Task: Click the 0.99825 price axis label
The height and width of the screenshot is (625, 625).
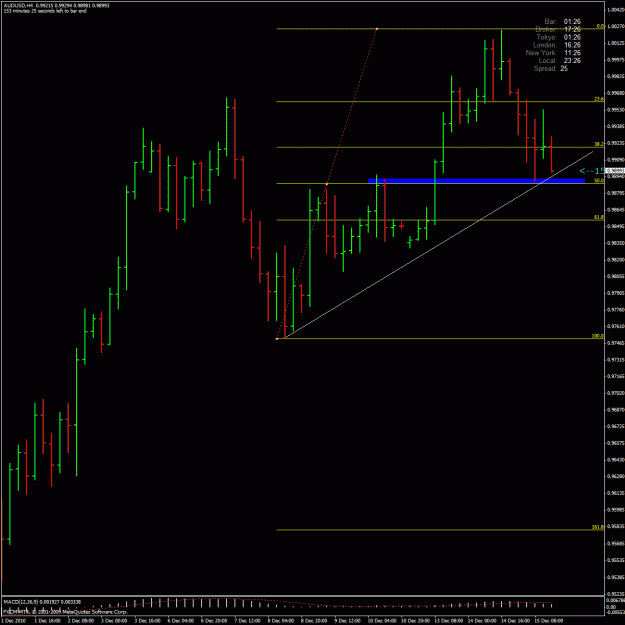Action: (x=616, y=77)
